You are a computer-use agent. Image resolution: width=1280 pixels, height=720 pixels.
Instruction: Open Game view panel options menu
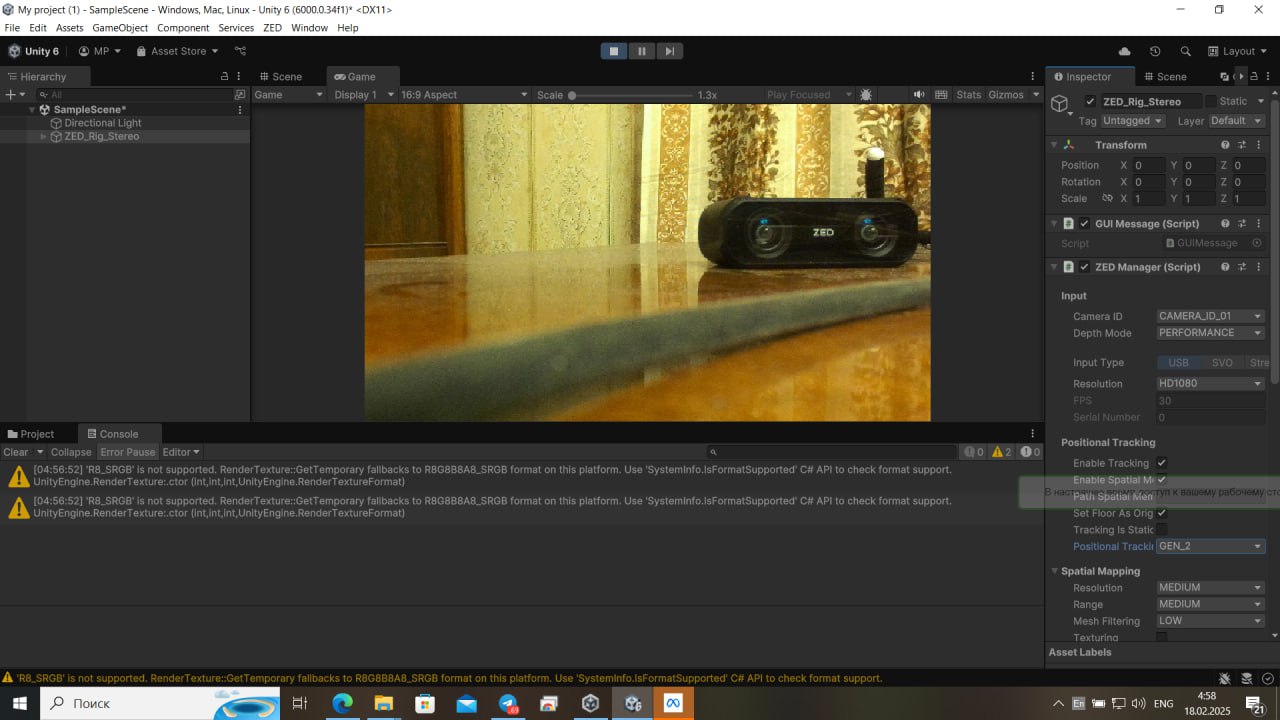1033,76
